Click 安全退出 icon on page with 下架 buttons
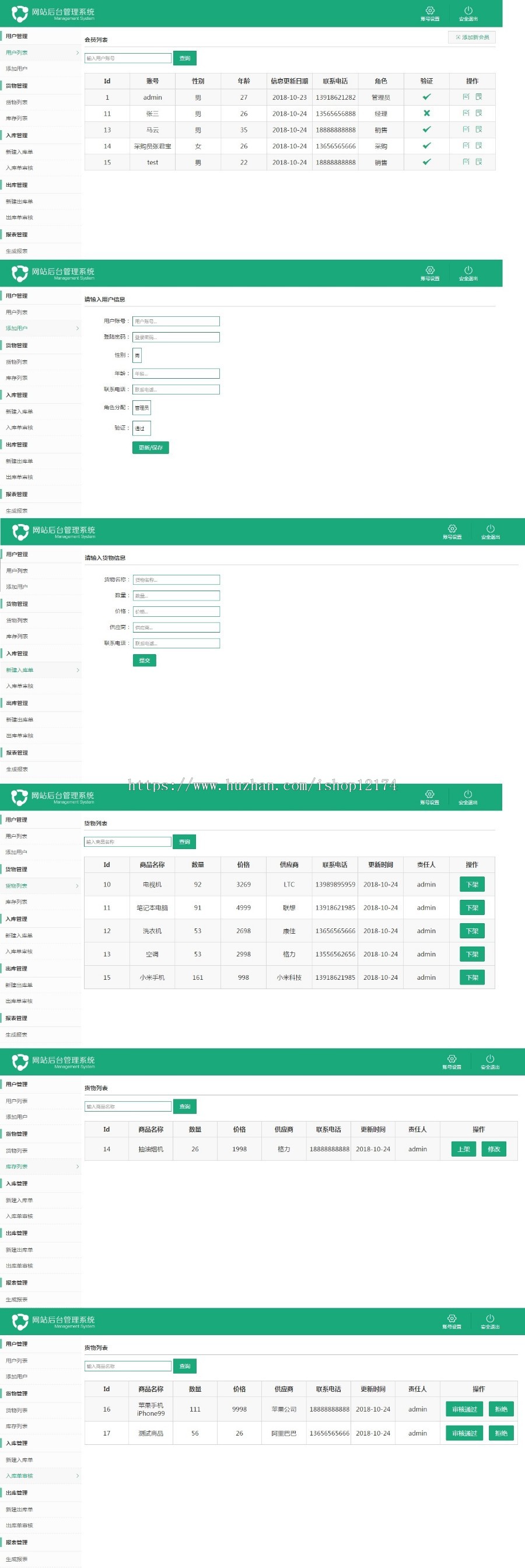The height and width of the screenshot is (1568, 525). (x=468, y=794)
